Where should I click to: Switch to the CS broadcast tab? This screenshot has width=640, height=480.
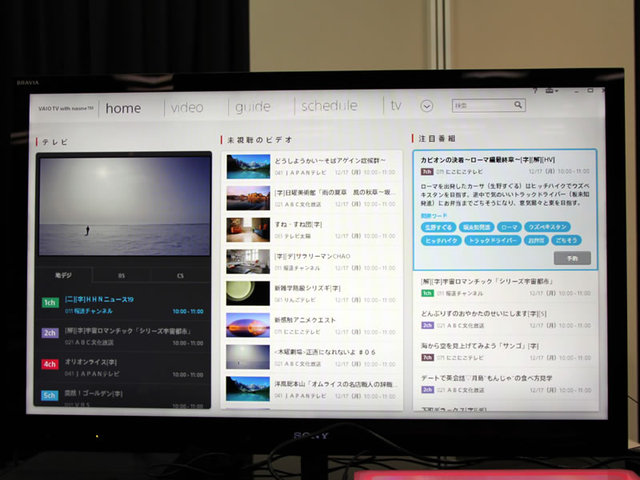(180, 273)
